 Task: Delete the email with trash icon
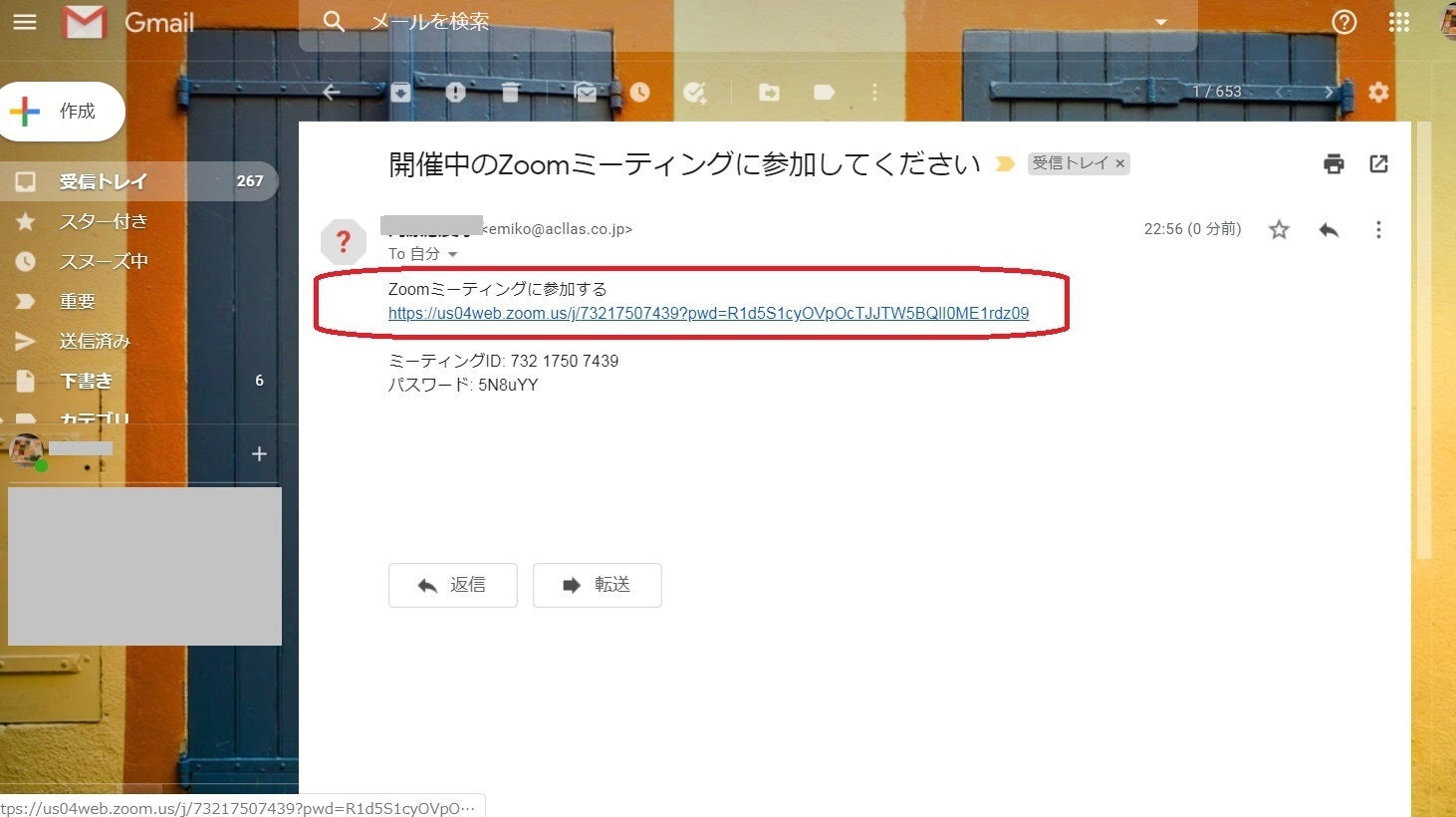click(511, 92)
